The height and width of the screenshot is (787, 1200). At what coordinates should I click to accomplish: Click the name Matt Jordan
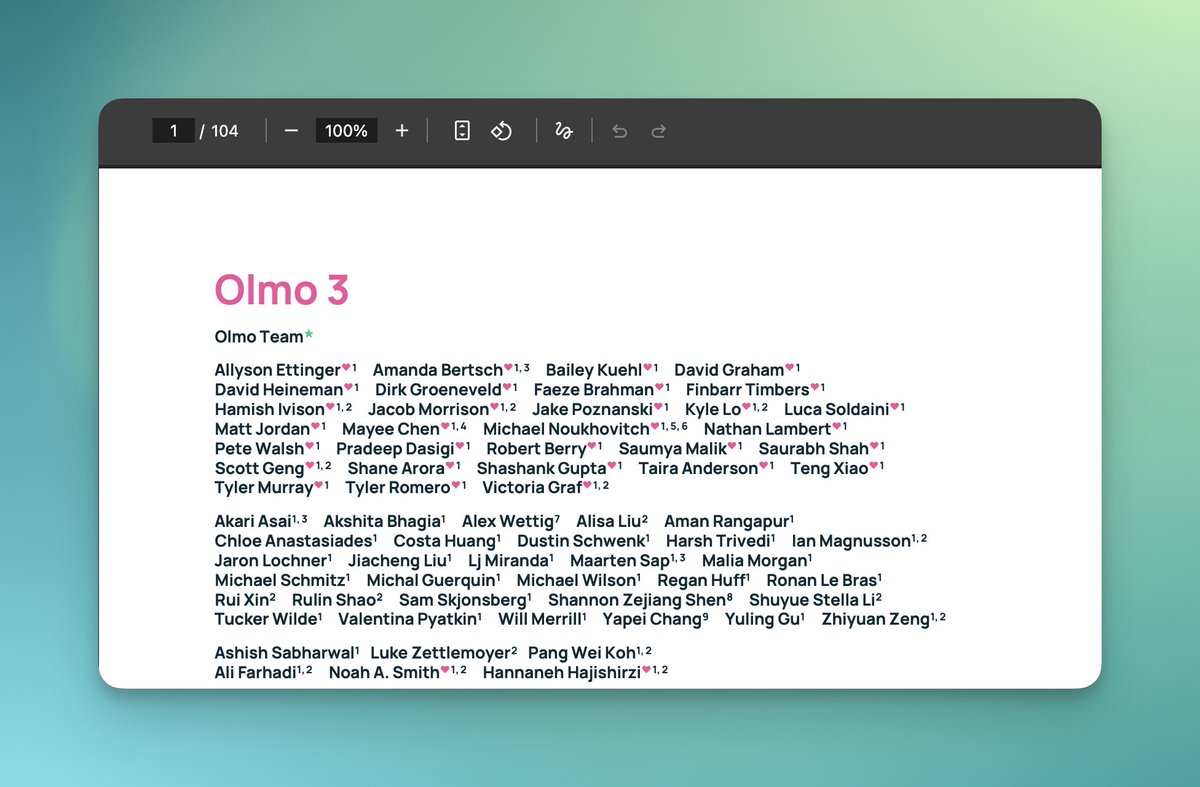coord(262,429)
